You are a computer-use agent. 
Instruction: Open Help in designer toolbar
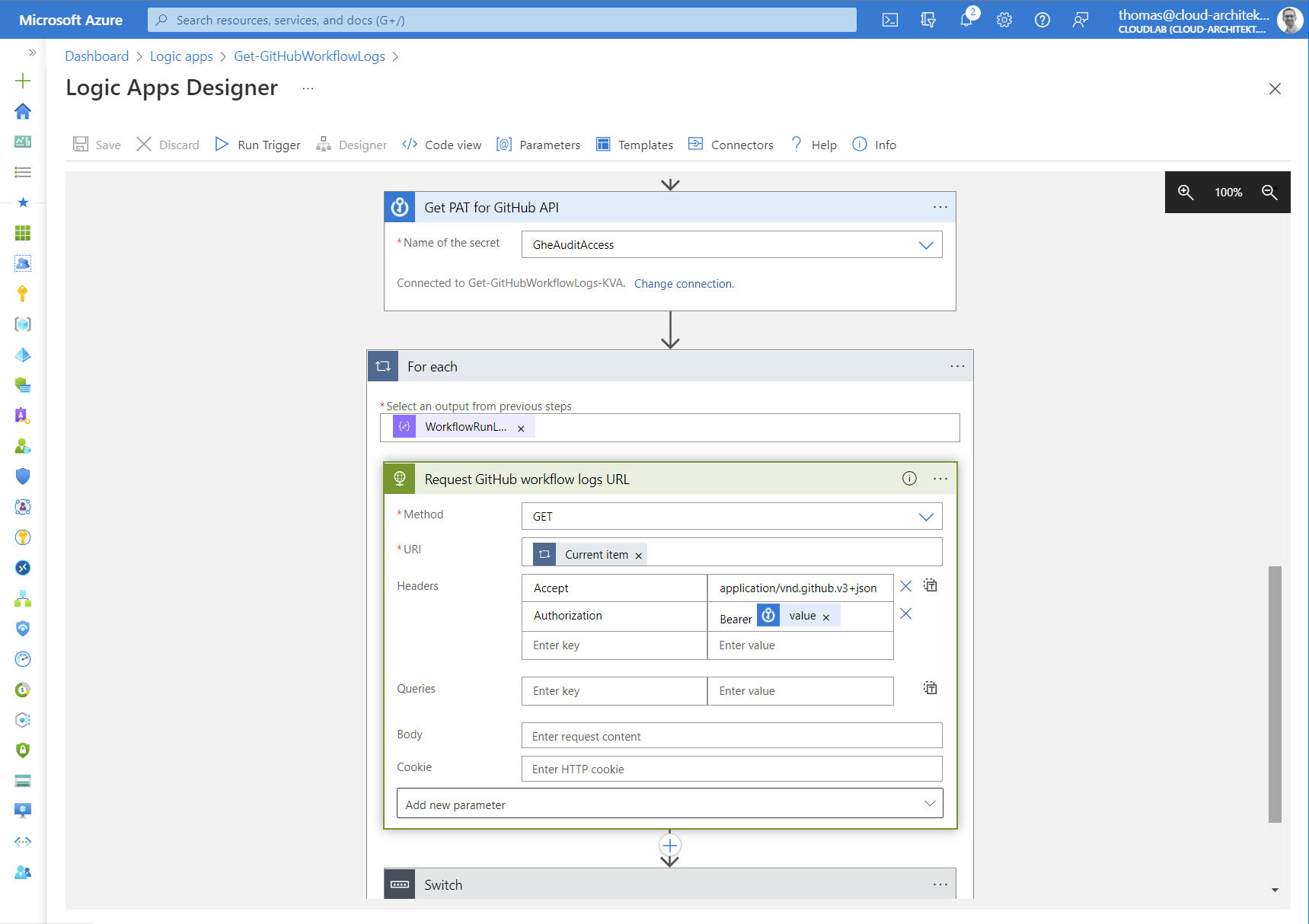point(813,145)
